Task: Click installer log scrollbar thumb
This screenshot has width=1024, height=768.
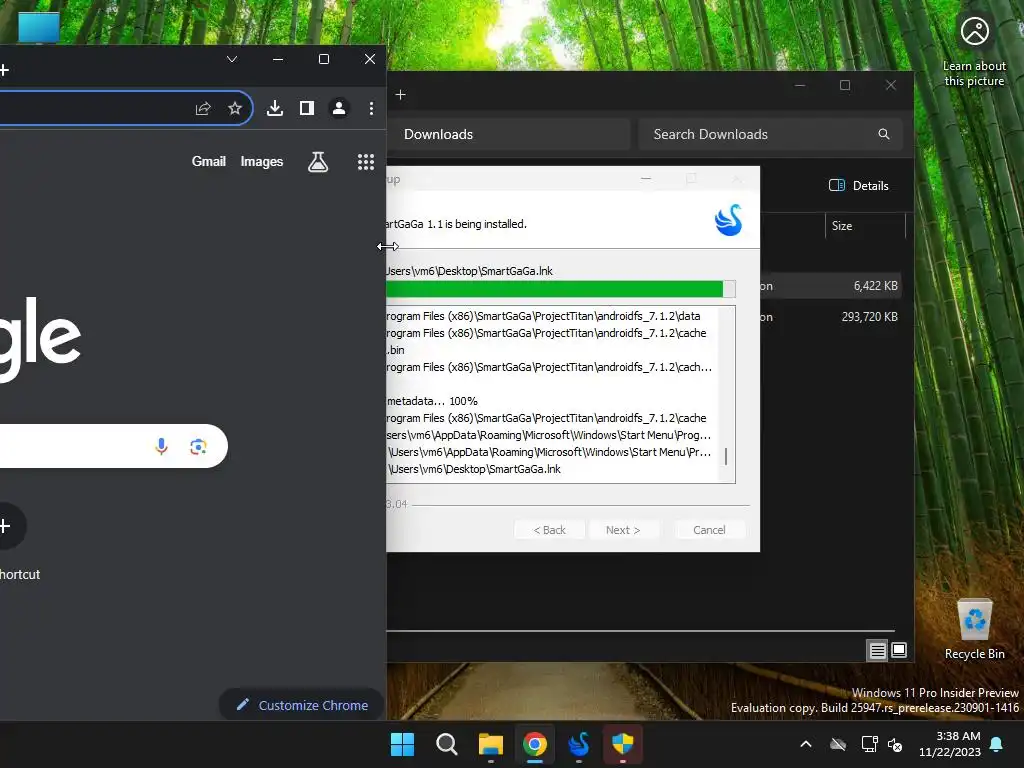Action: click(x=726, y=456)
